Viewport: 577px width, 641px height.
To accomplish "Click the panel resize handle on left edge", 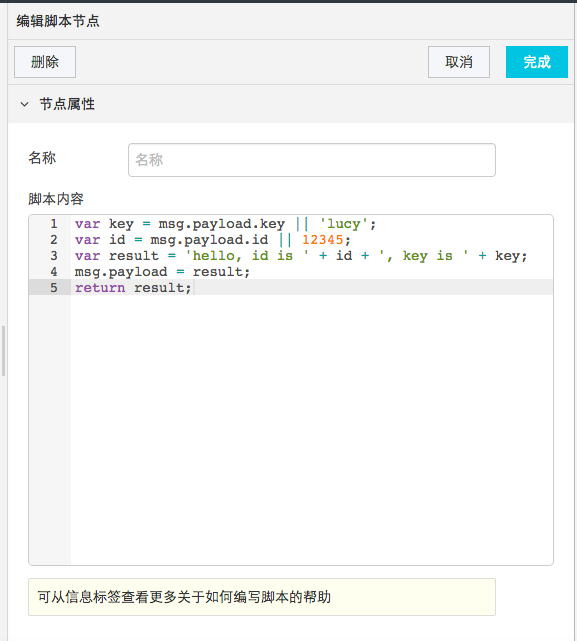I will [x=3, y=351].
